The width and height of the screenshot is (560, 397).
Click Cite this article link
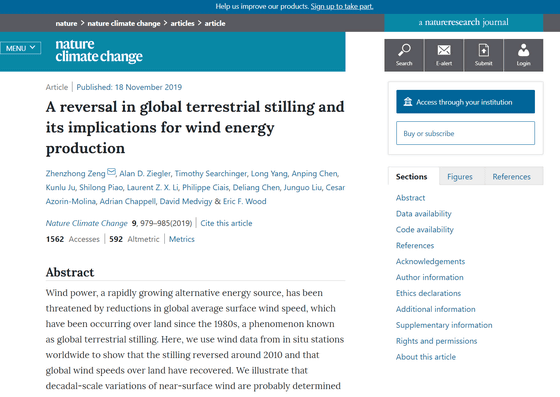pyautogui.click(x=226, y=223)
